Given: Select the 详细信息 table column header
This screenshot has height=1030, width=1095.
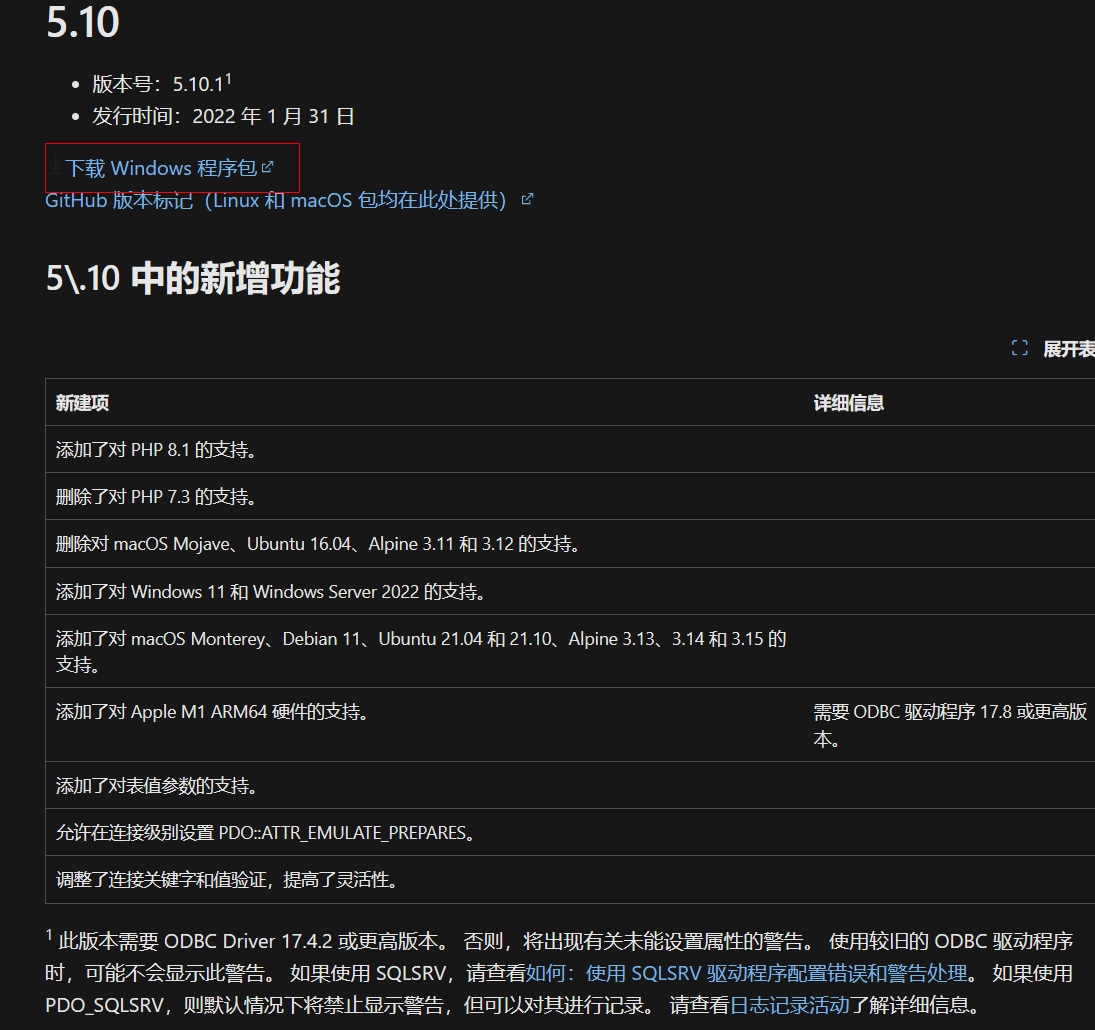Looking at the screenshot, I should point(849,402).
